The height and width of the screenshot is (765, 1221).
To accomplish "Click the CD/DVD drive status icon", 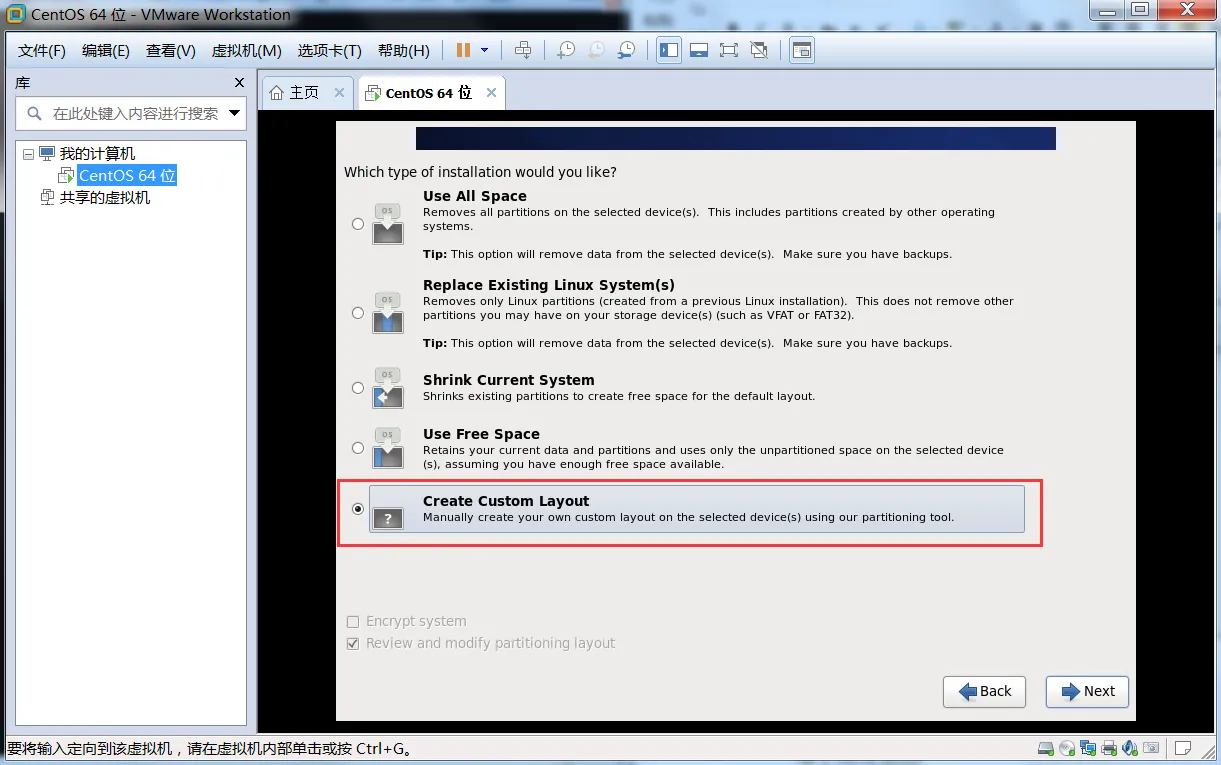I will point(1067,748).
